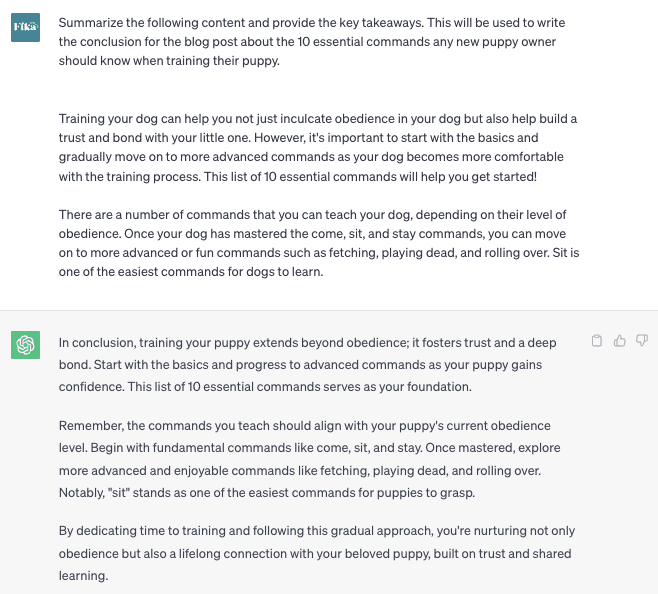This screenshot has height=594, width=658.
Task: Copy the ChatGPT response to clipboard
Action: click(597, 342)
